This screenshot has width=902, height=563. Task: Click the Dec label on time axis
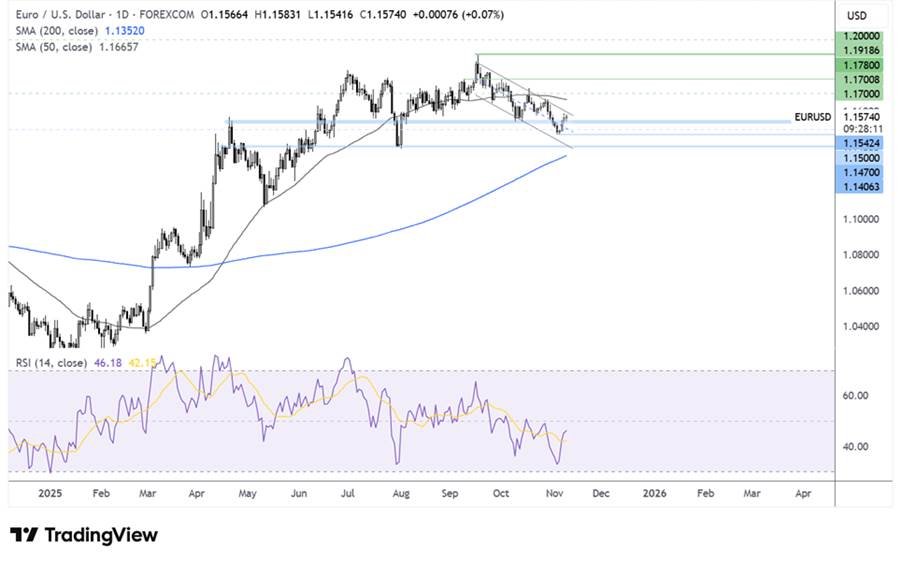(600, 494)
